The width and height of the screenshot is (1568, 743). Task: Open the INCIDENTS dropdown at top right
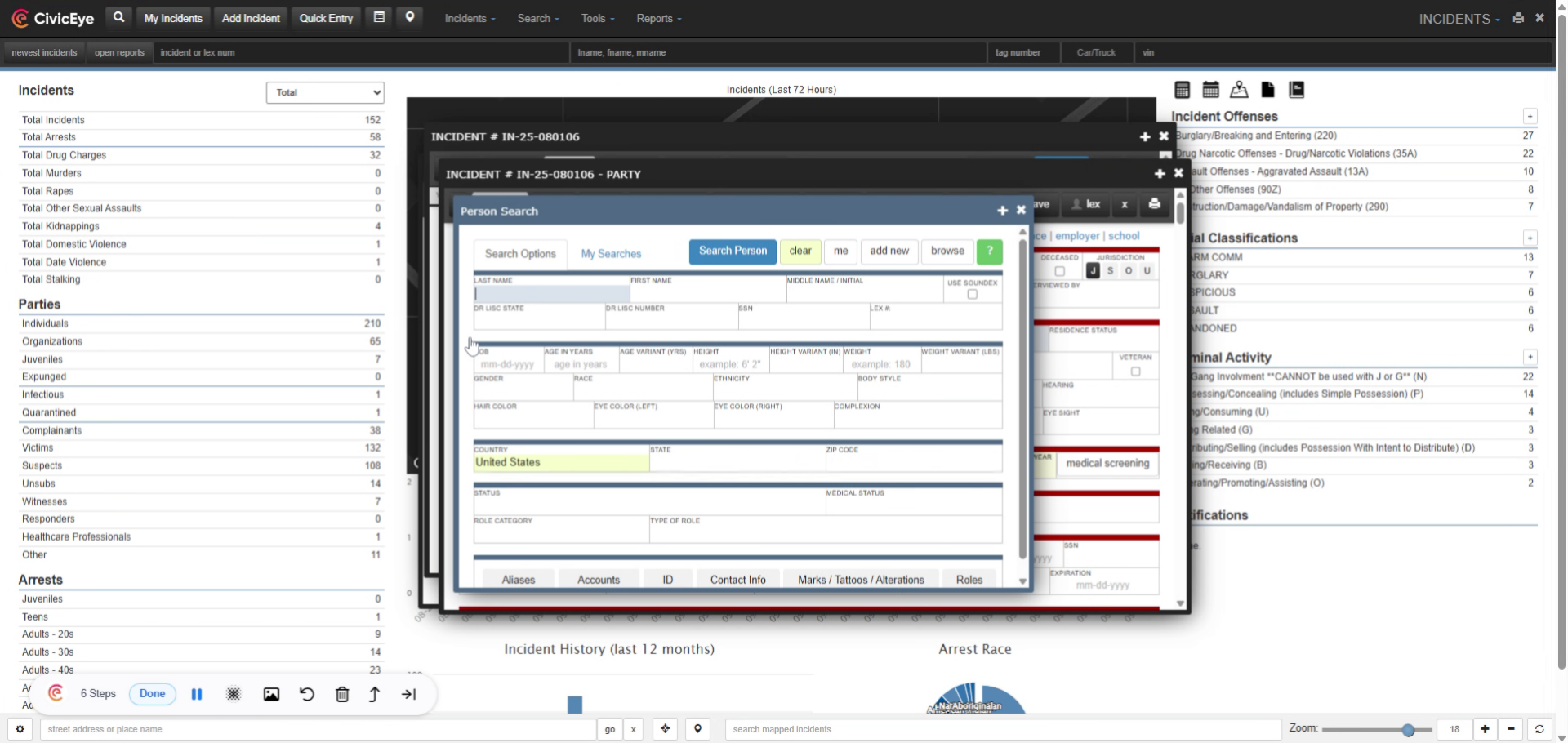tap(1459, 19)
